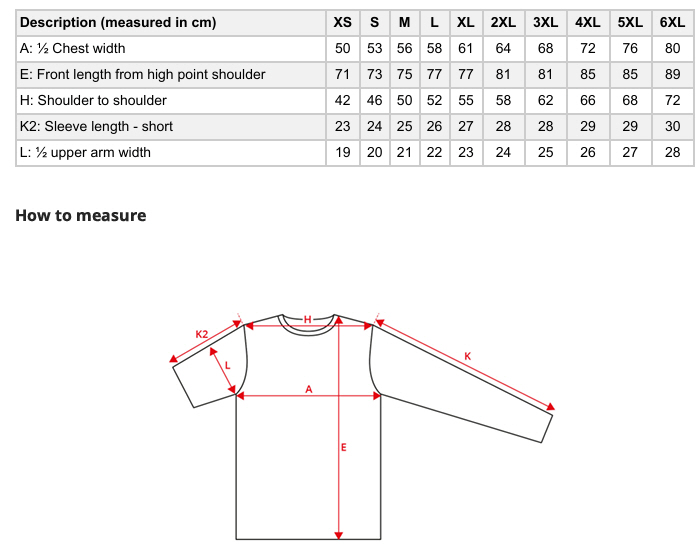
Task: Click the shoulder to shoulder value for 2XL
Action: 503,100
